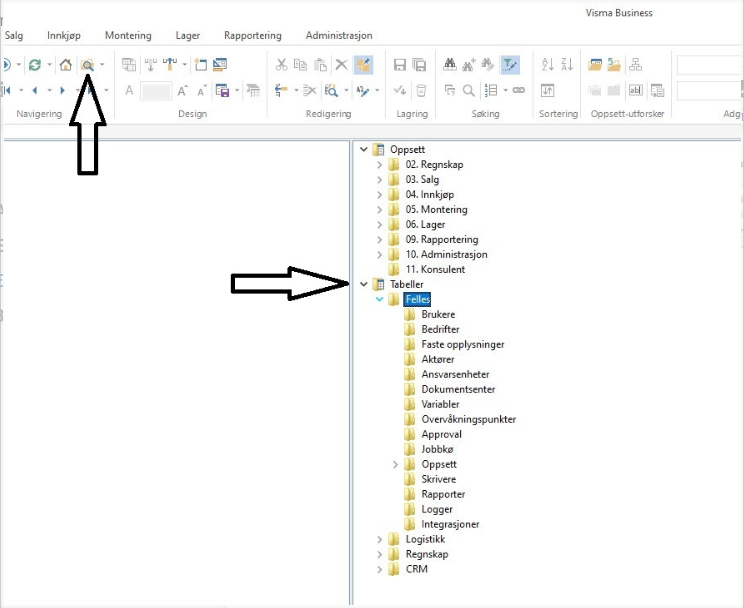The image size is (744, 608).
Task: Open the Rapportering menu
Action: pos(253,36)
